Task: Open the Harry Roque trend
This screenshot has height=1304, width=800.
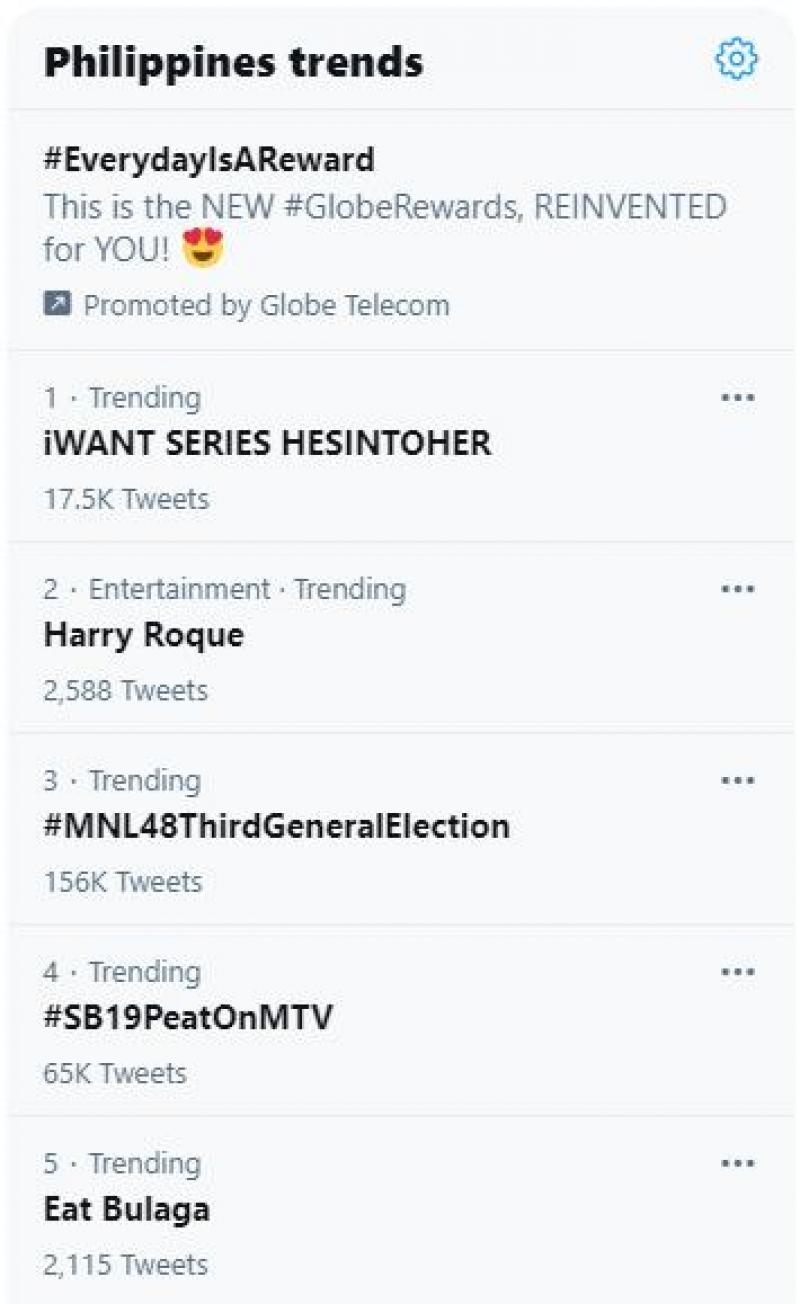Action: [144, 635]
